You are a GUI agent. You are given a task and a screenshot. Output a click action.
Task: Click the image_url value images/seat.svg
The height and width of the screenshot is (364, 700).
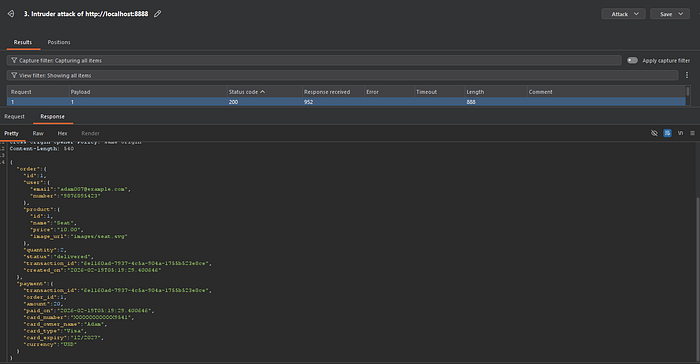[99, 236]
